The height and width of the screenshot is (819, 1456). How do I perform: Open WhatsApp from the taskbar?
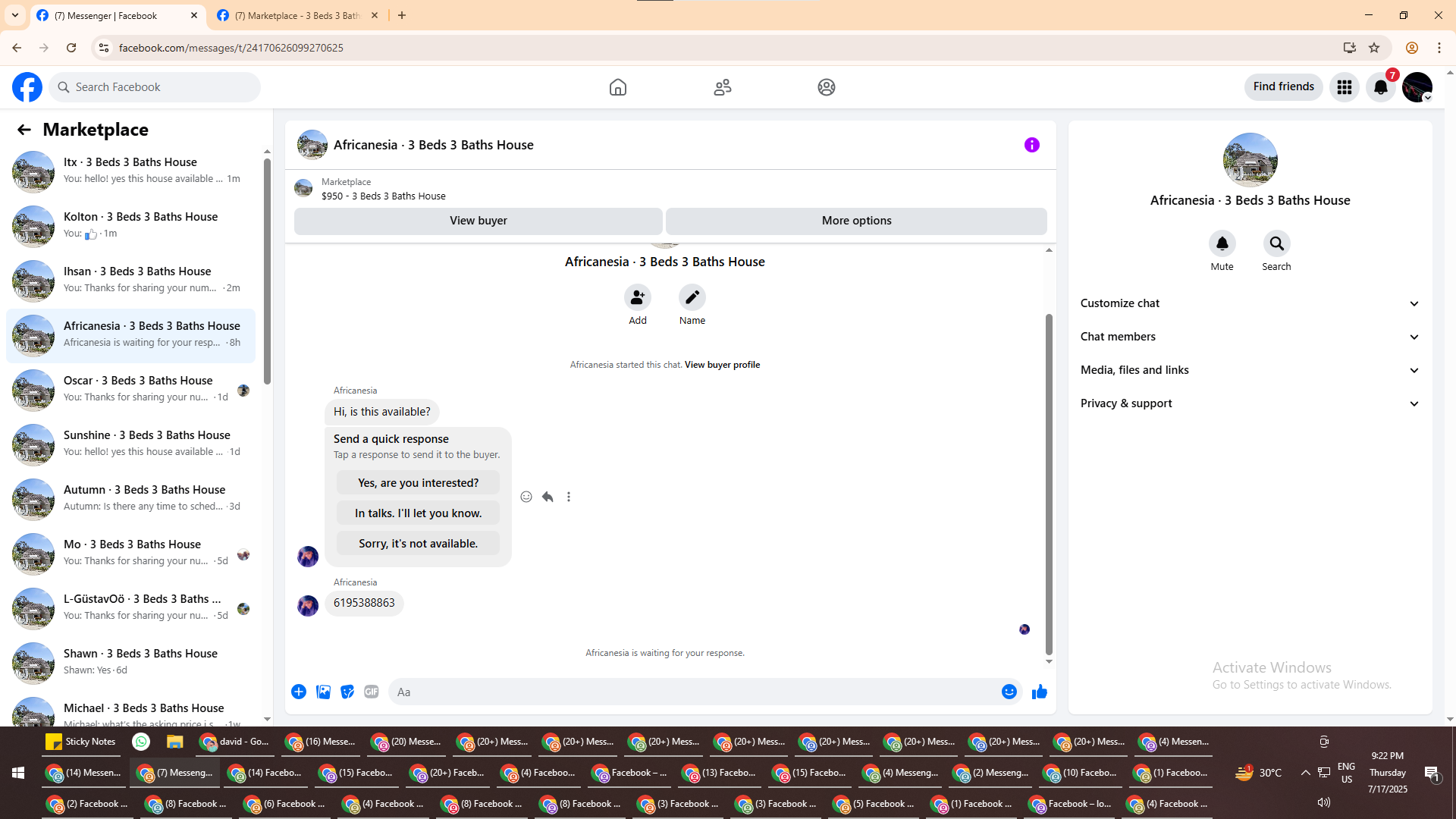pos(141,742)
